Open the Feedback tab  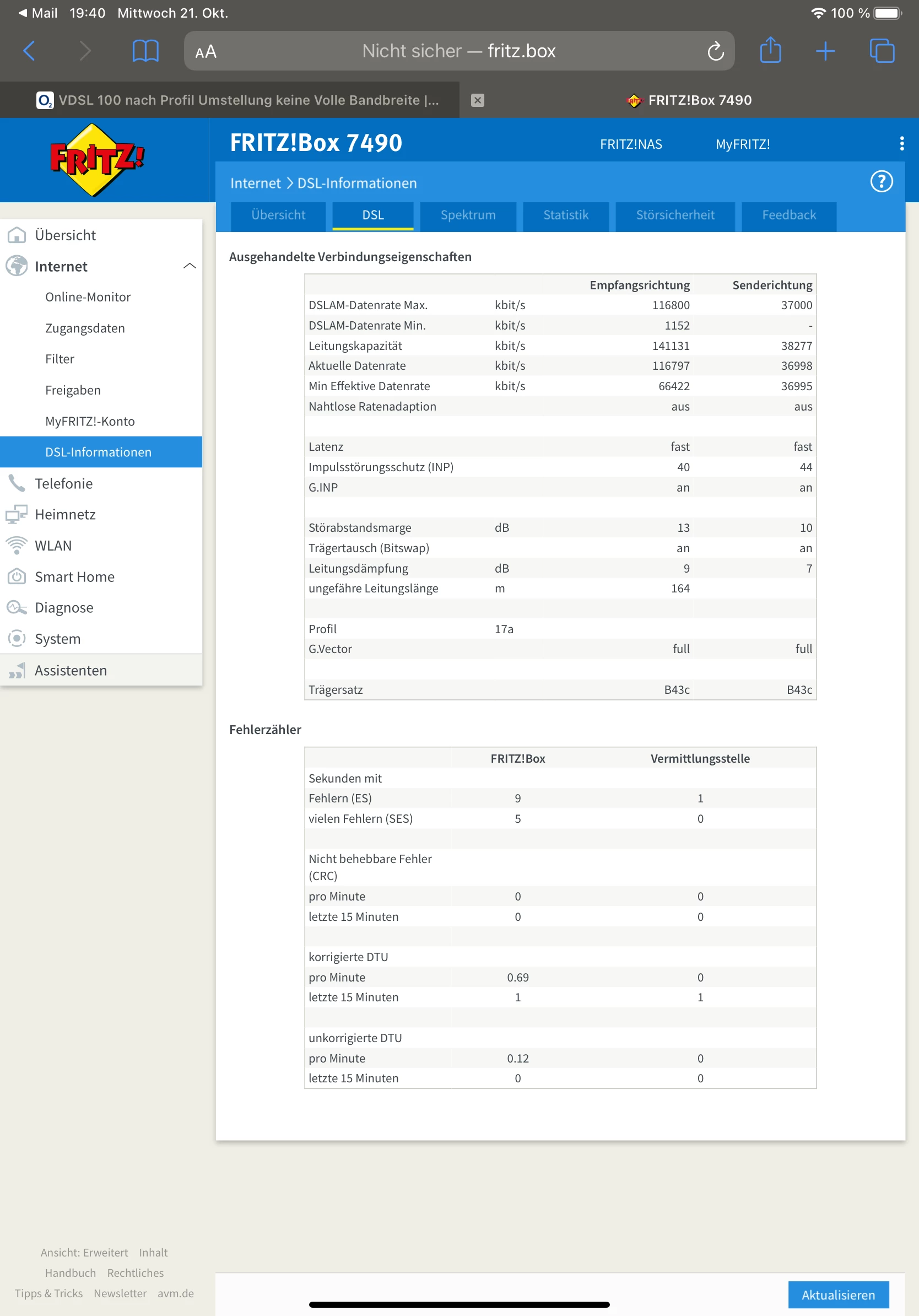(x=789, y=215)
